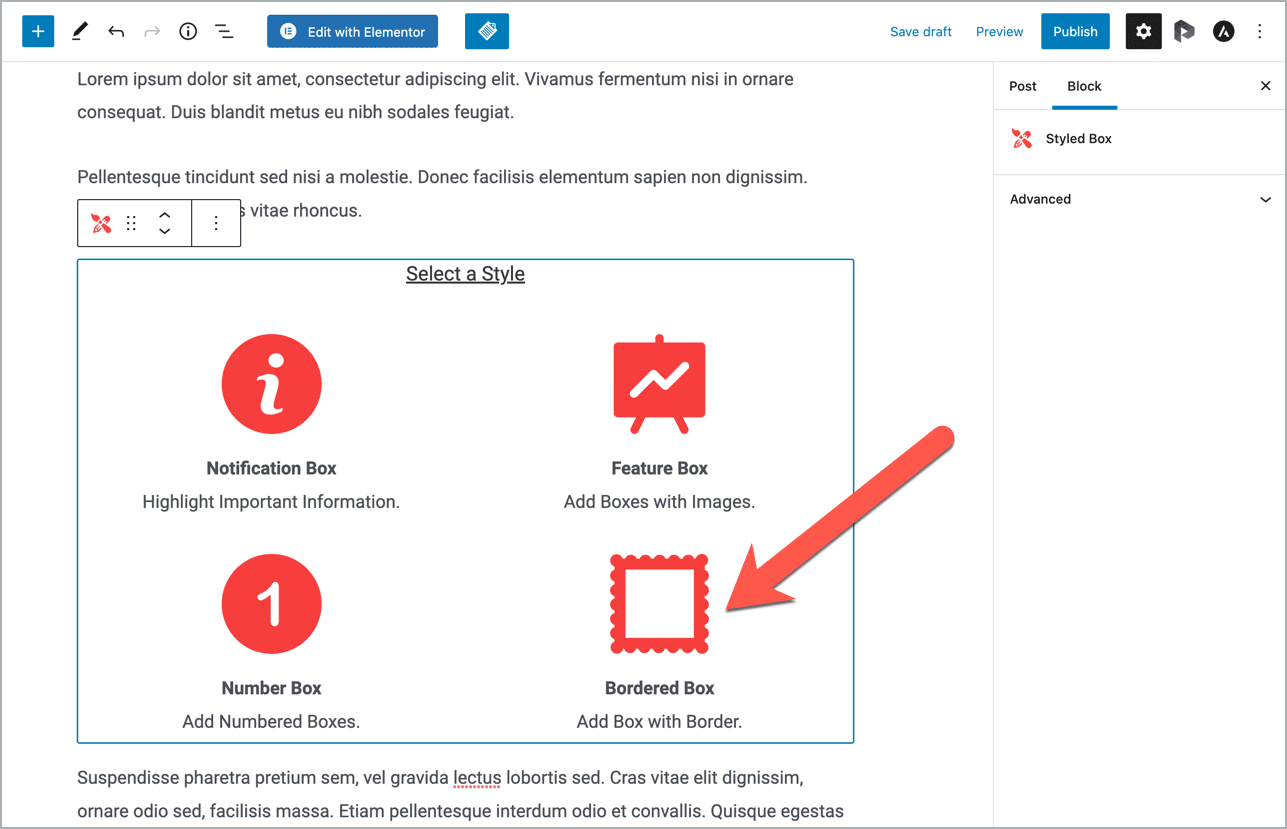
Task: Switch to the Block tab
Action: coord(1084,86)
